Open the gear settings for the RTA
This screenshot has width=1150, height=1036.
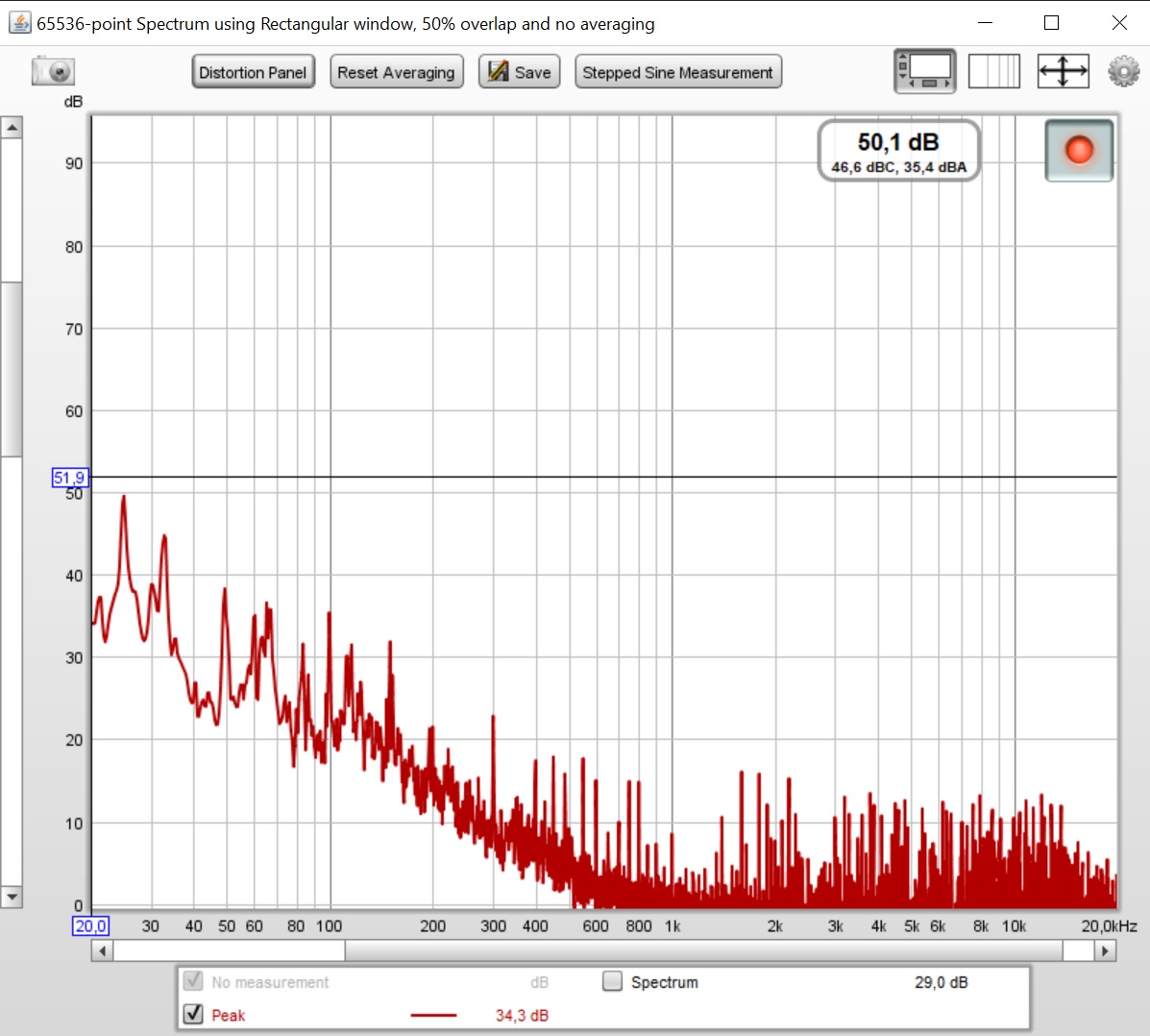pos(1123,72)
